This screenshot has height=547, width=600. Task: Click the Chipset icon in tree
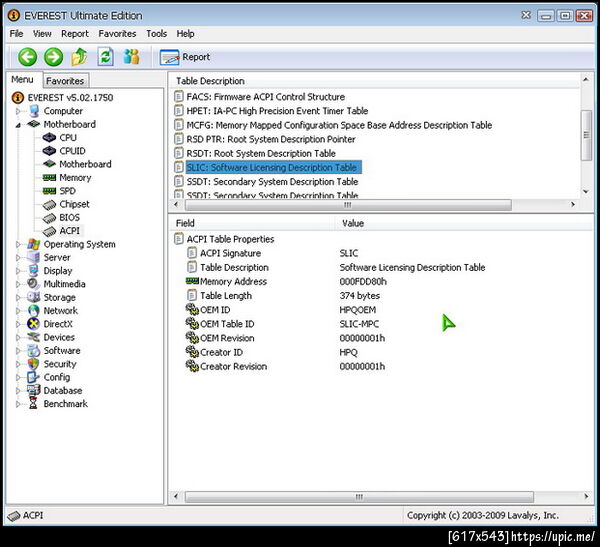[x=49, y=205]
